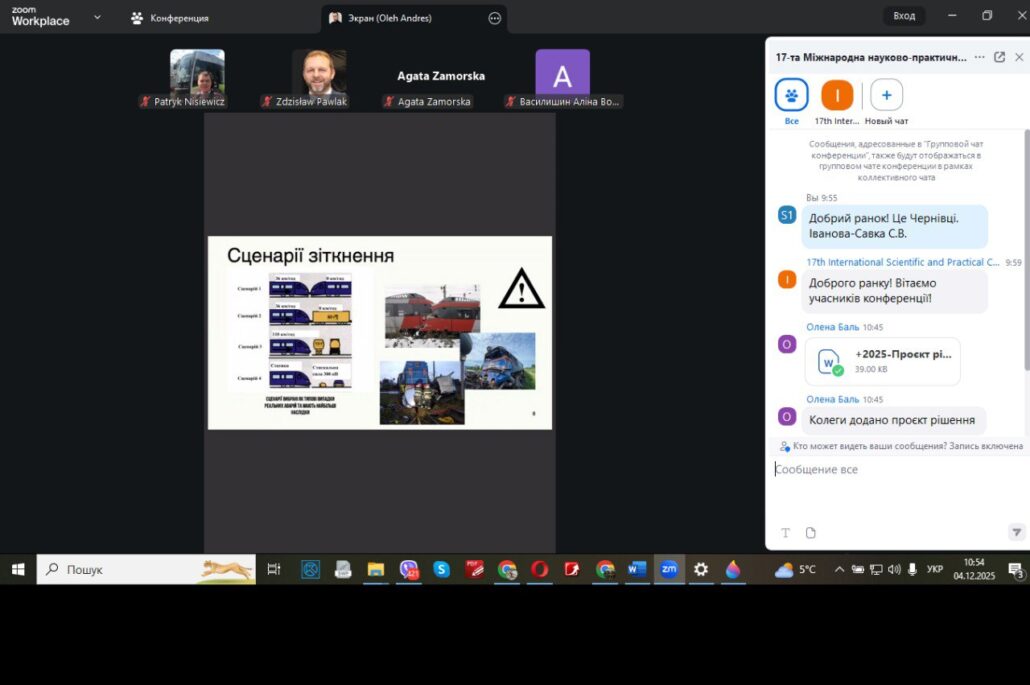This screenshot has height=685, width=1030.
Task: Open the text formatting icon in chat
Action: coord(785,533)
